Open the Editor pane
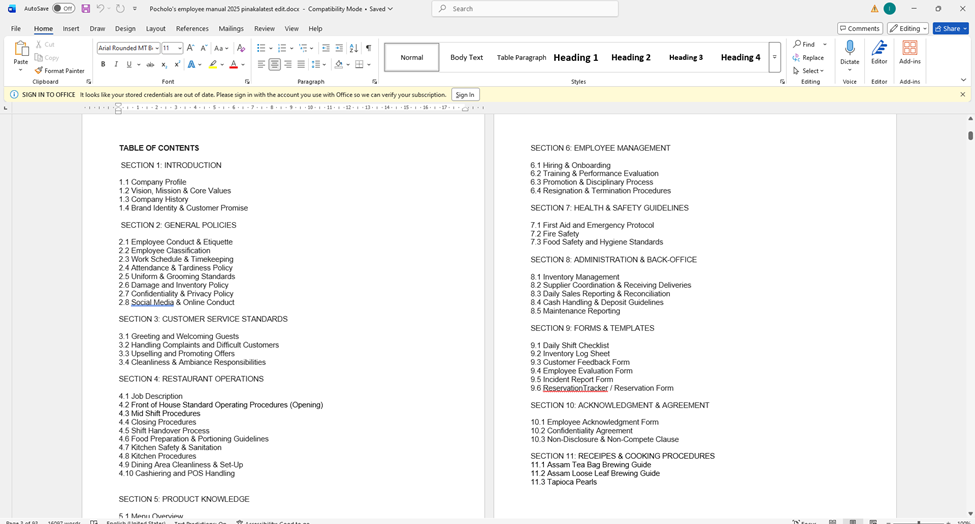 [x=879, y=52]
